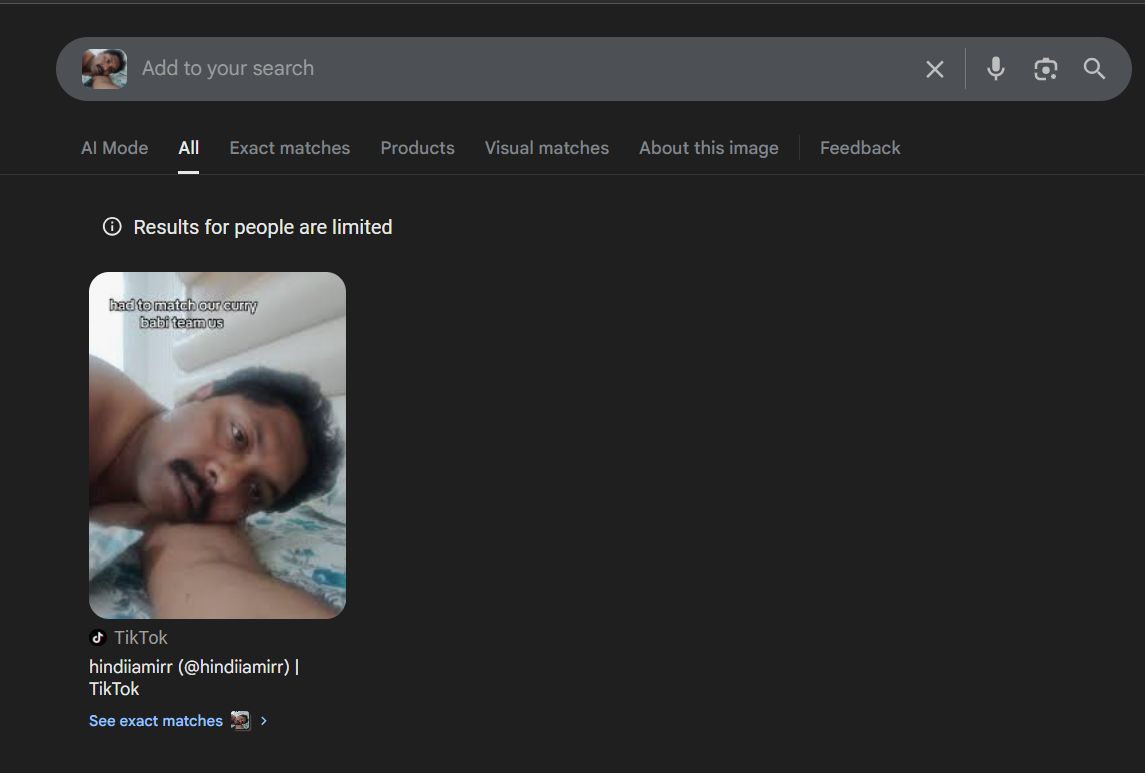Screen dimensions: 1145x773
Task: Click the image thumbnail inside the search bar
Action: pyautogui.click(x=104, y=69)
